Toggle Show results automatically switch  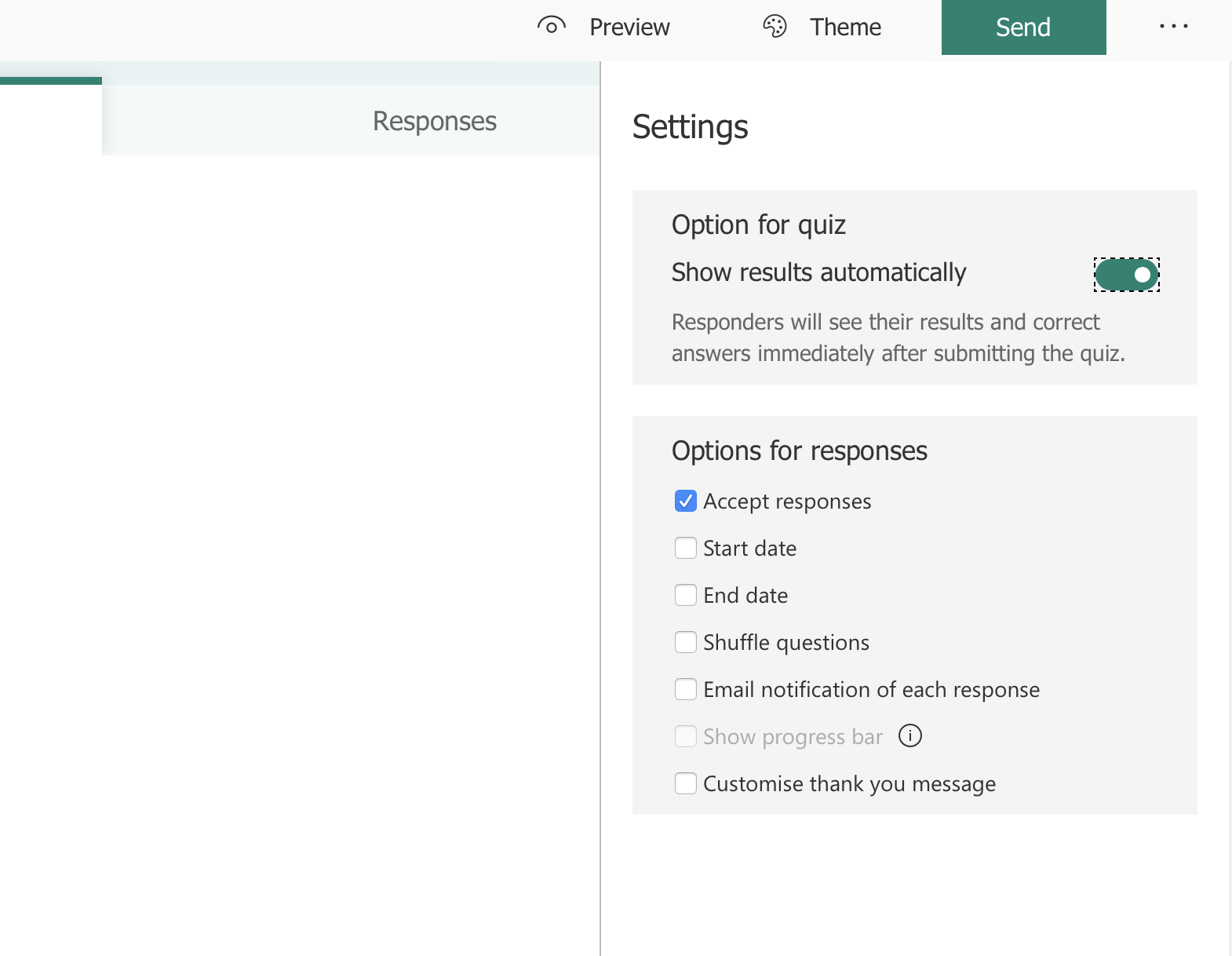1126,275
